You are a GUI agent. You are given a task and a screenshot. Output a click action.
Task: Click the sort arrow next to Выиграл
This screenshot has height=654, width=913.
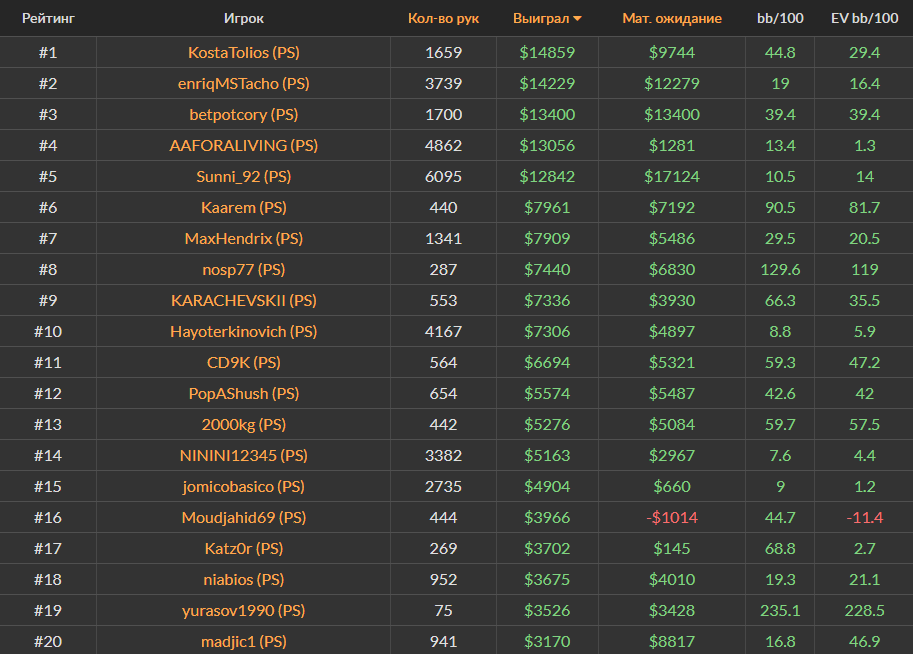pos(577,19)
